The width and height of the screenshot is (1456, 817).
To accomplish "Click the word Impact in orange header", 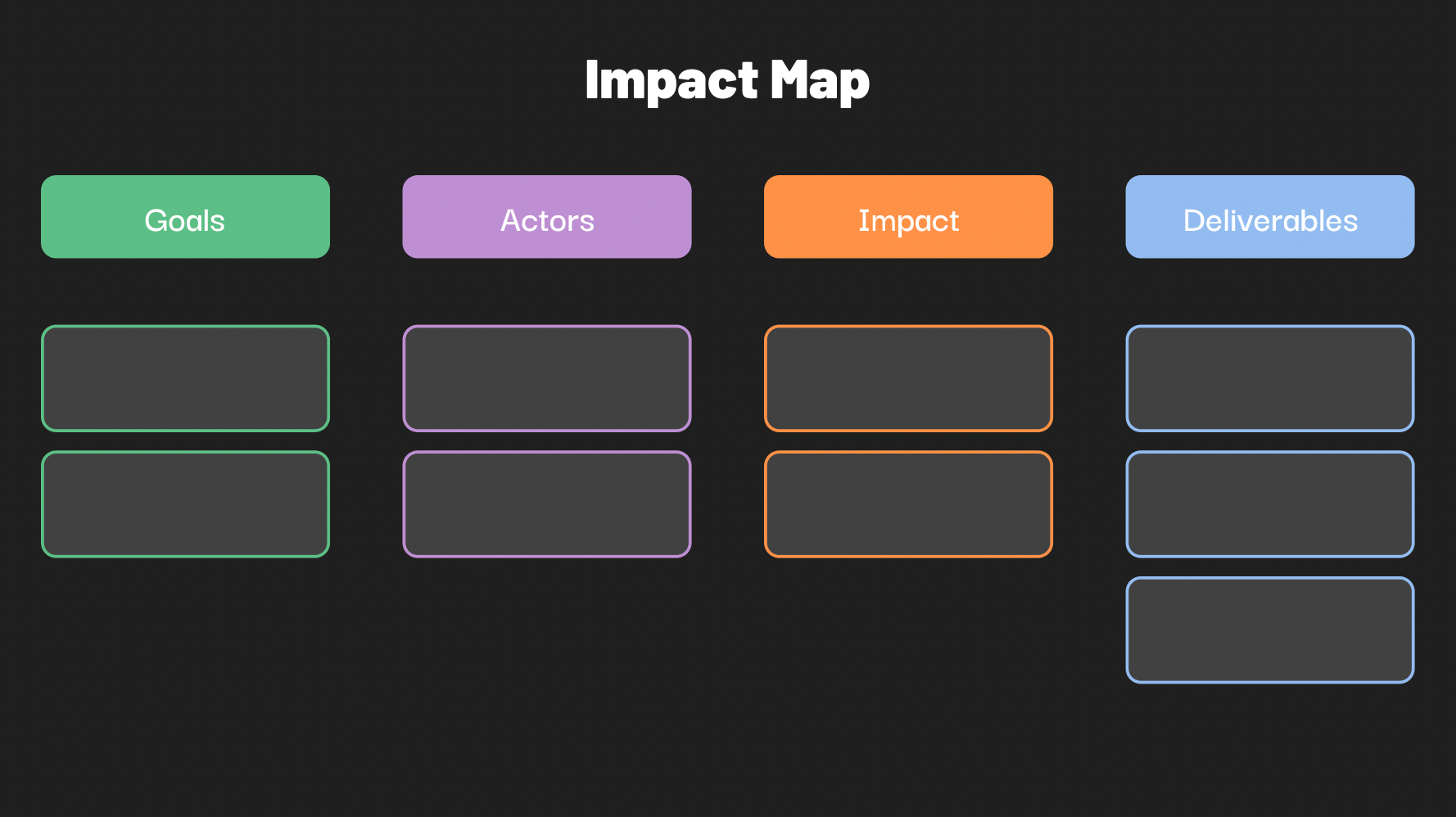I will click(908, 222).
